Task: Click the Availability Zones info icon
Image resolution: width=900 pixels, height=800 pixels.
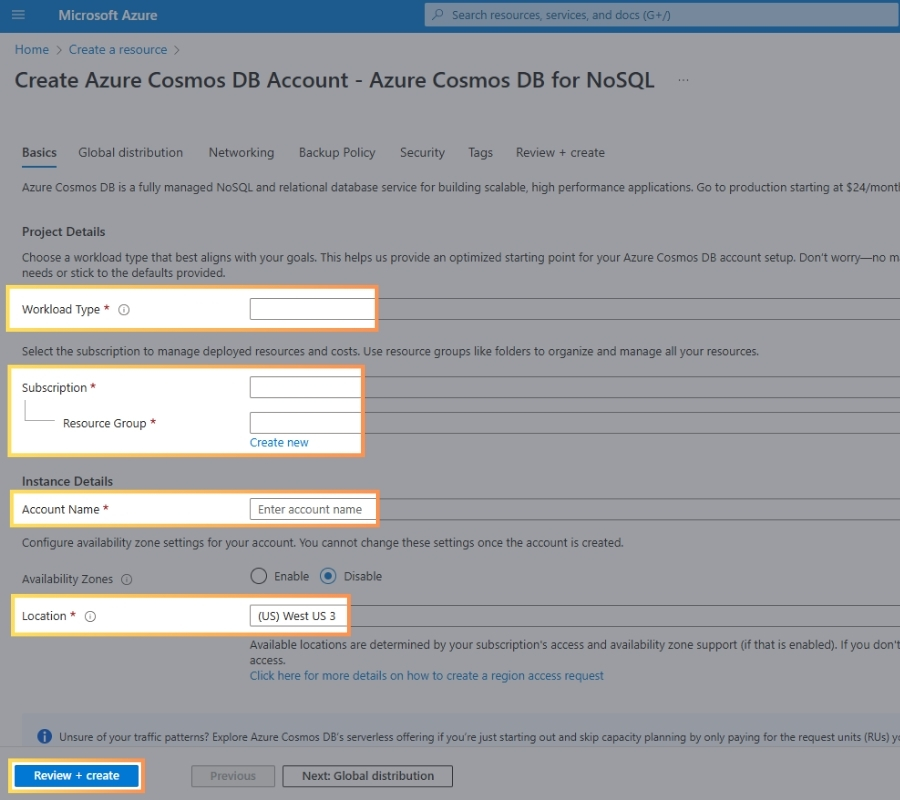Action: (127, 580)
